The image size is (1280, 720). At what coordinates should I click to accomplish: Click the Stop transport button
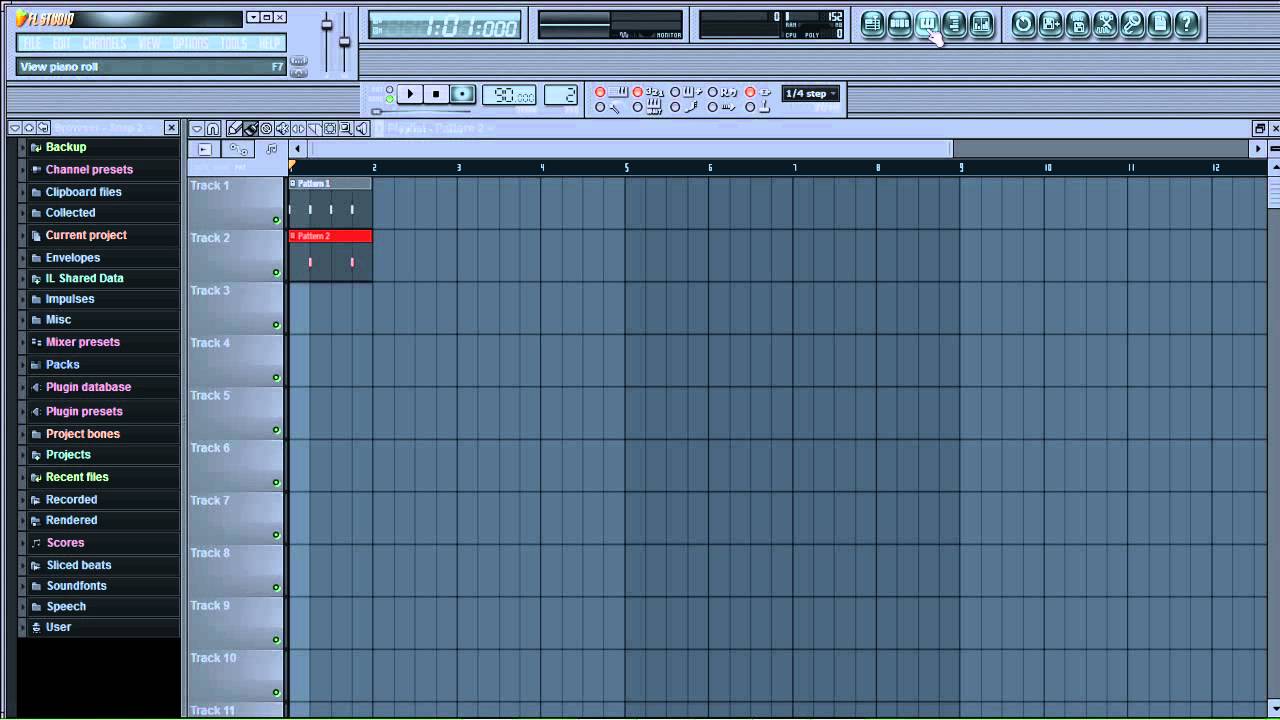point(436,94)
